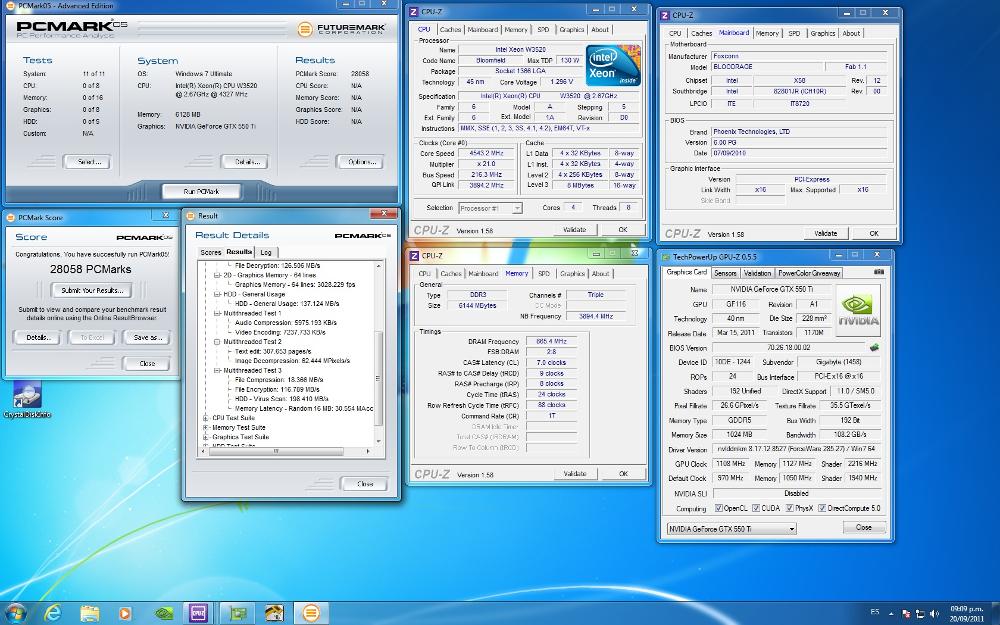Viewport: 1000px width, 625px height.
Task: Expand the Memory Test Suite node
Action: click(x=205, y=427)
